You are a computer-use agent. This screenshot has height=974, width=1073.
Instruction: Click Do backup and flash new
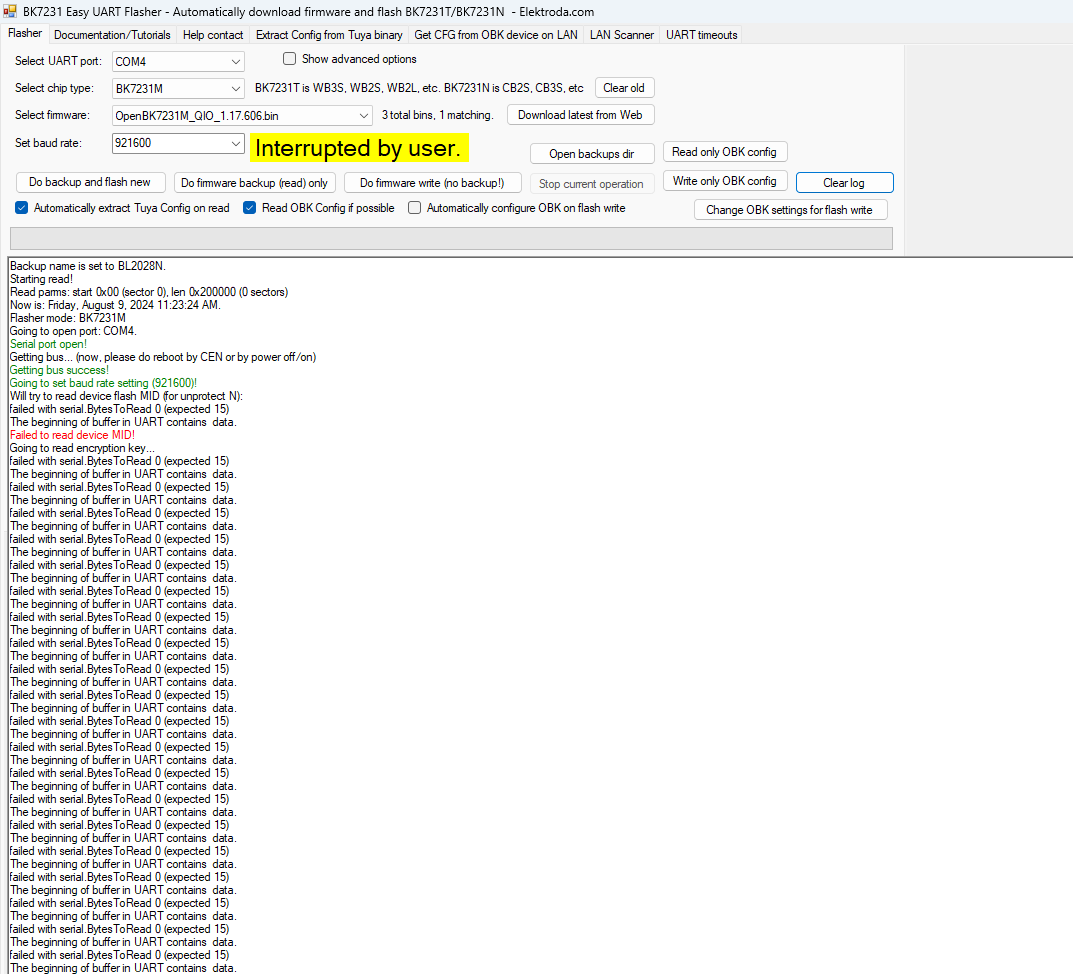point(90,182)
